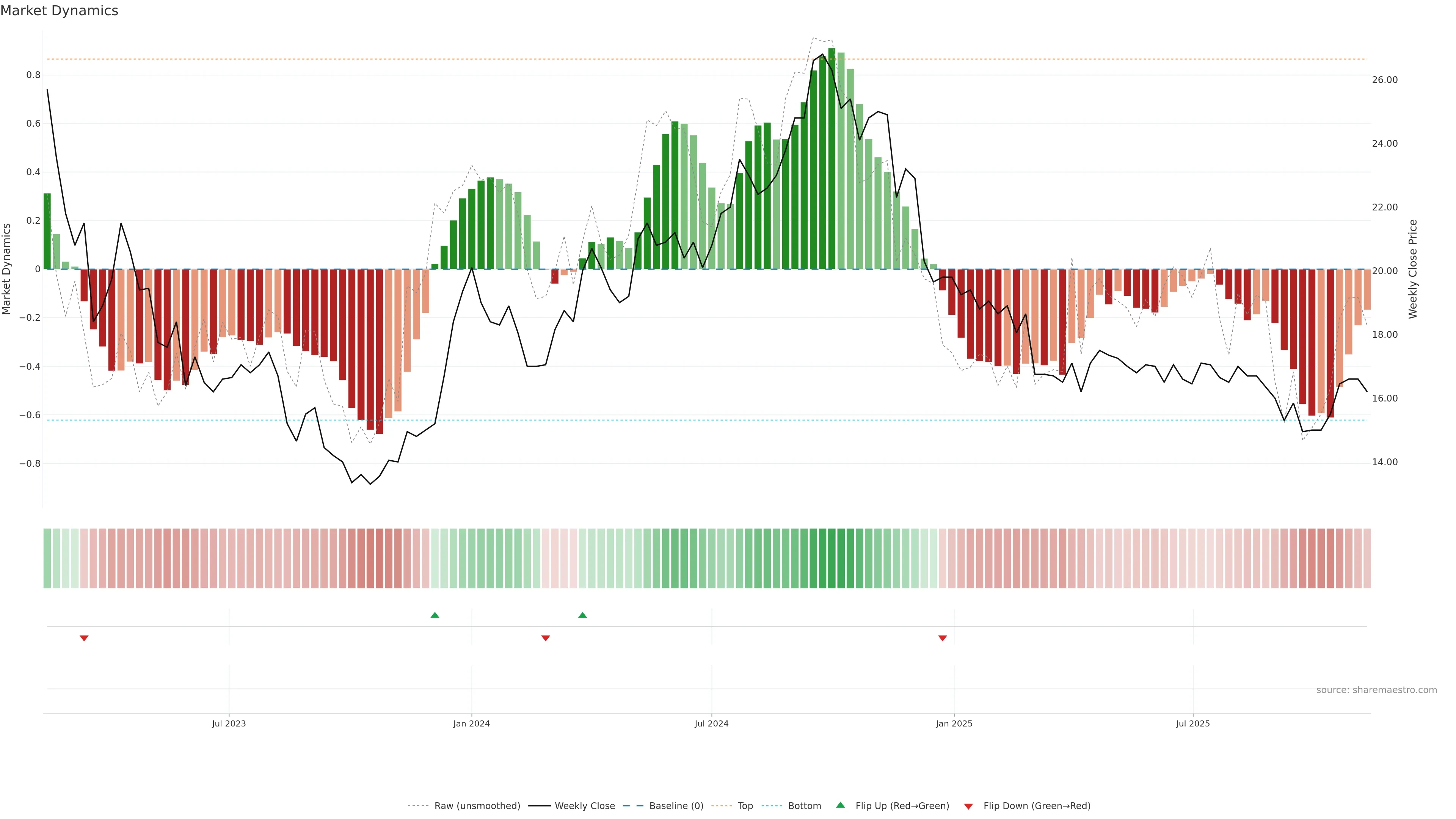Click the red flip-down marker near Feb 2024

tap(546, 638)
